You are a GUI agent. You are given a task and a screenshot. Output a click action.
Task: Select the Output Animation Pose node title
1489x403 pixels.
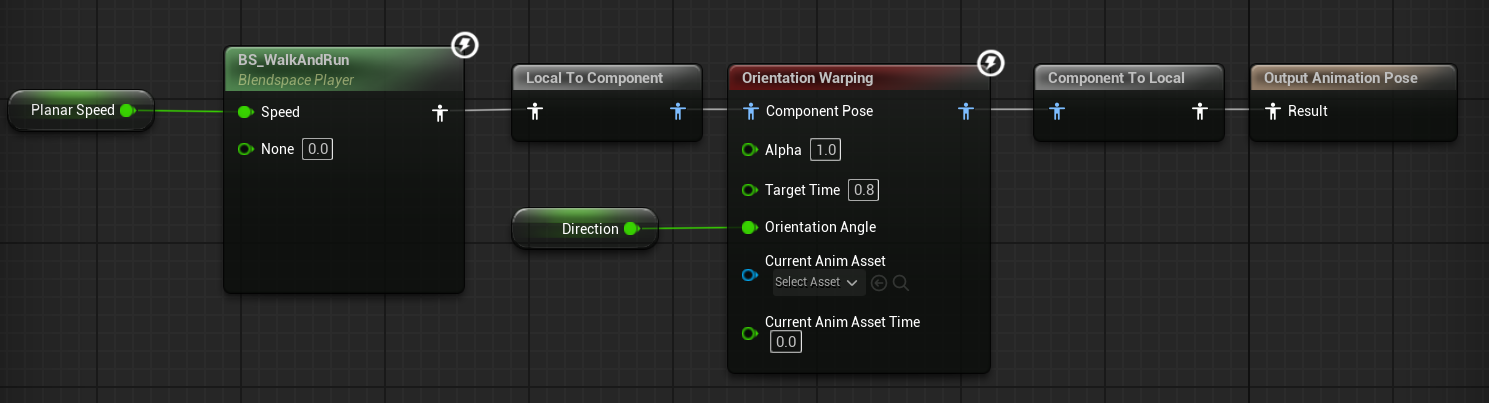1341,78
